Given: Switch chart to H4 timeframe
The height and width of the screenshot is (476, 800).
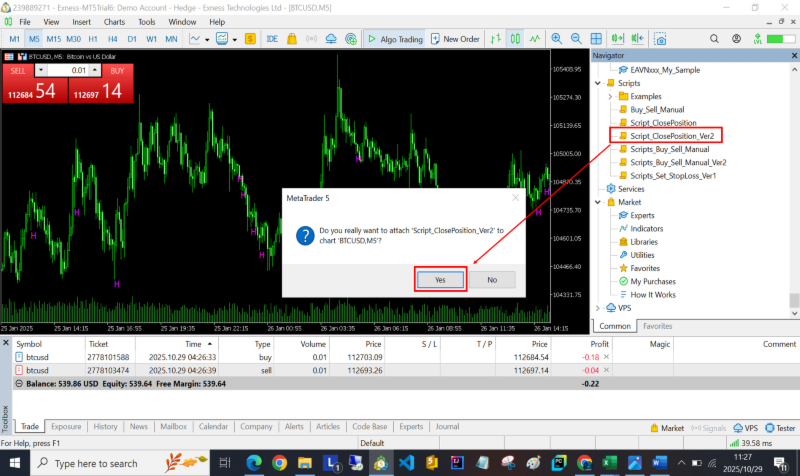Looking at the screenshot, I should tap(112, 39).
